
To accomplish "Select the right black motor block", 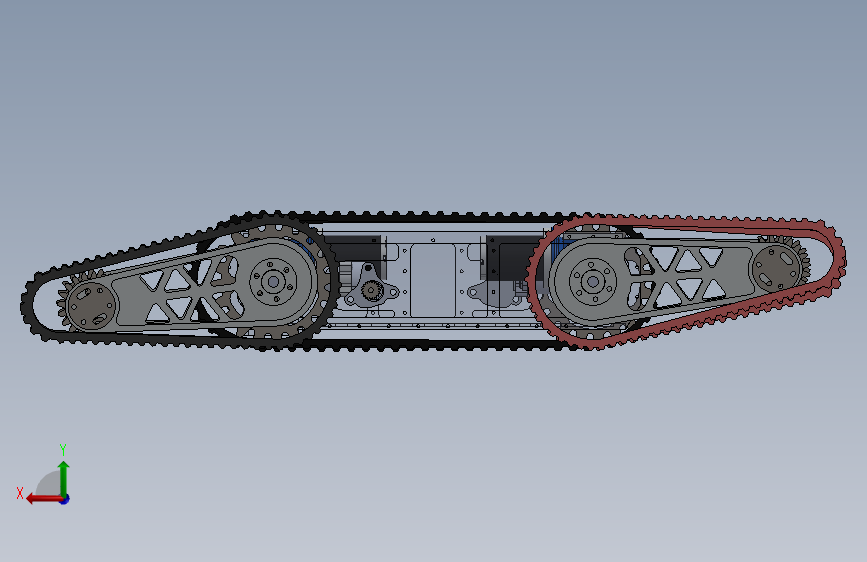I will click(x=513, y=256).
